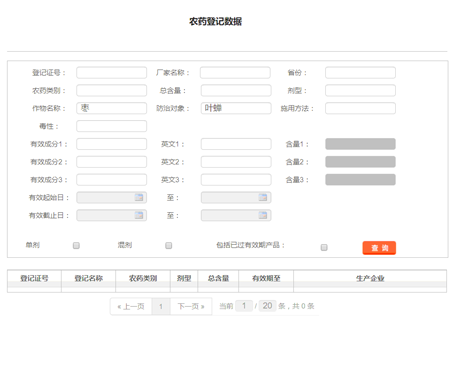Viewport: 453px width, 378px height.
Task: Focus the 有效成分2 input field
Action: click(112, 162)
